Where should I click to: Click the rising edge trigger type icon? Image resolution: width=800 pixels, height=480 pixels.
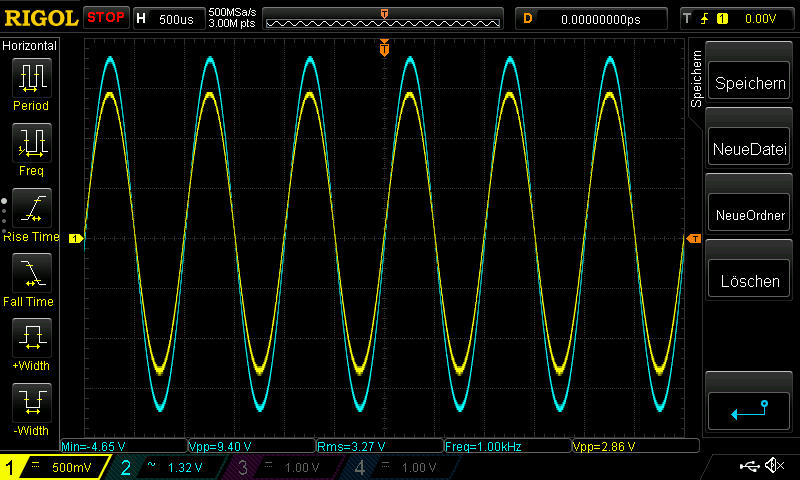click(x=705, y=19)
